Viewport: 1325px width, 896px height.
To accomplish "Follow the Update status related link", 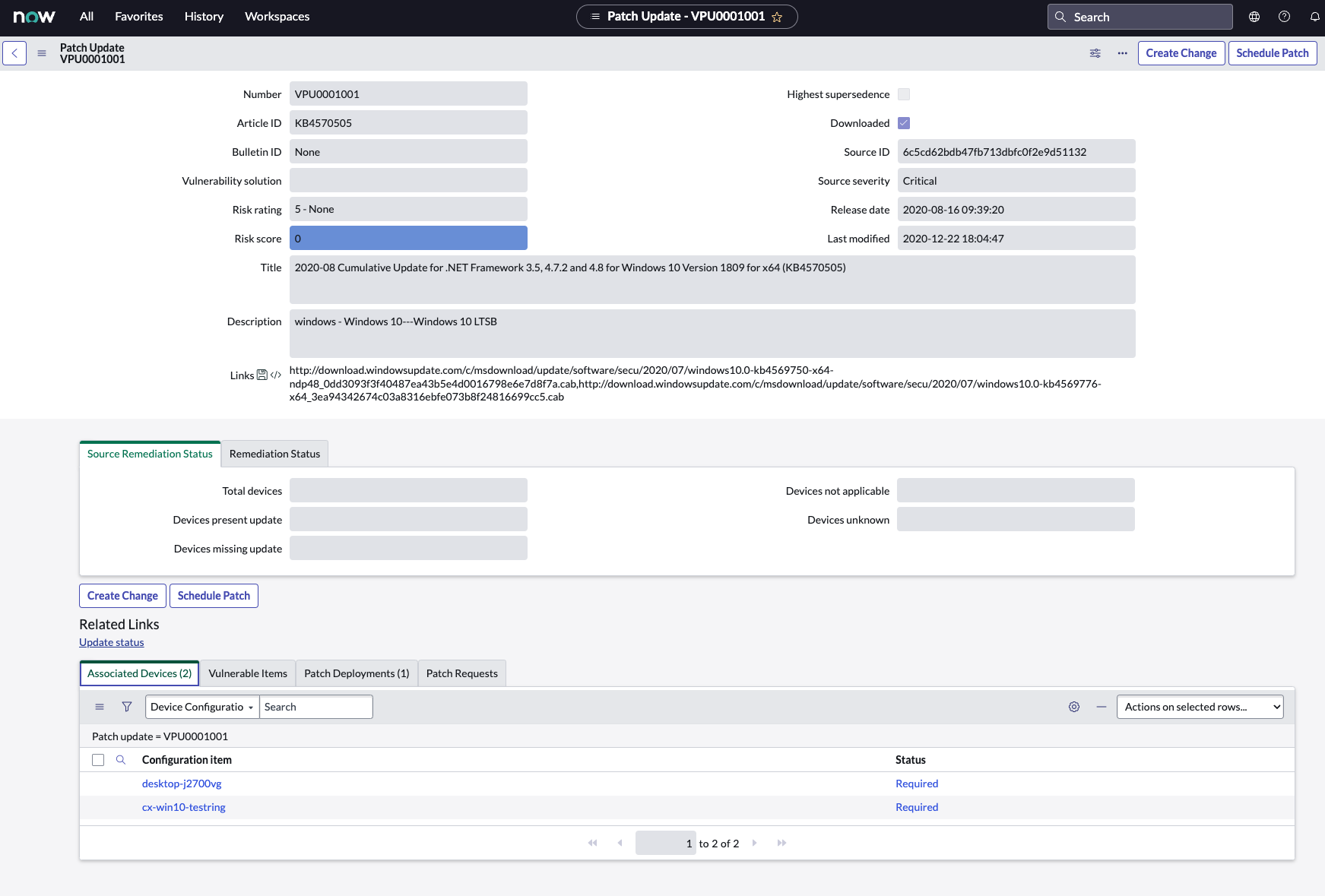I will [112, 642].
